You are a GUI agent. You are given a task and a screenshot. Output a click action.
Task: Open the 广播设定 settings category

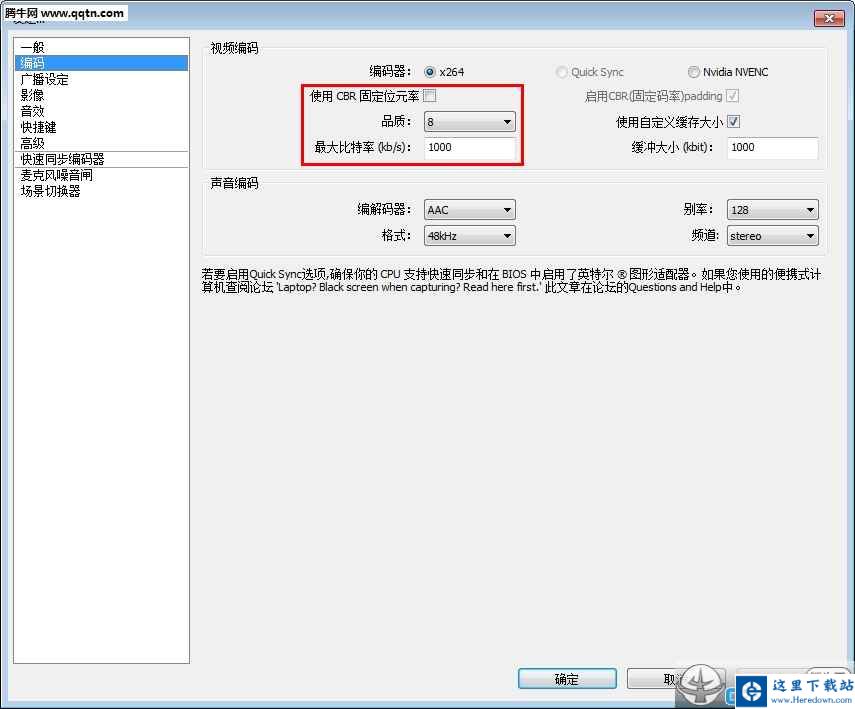point(45,79)
